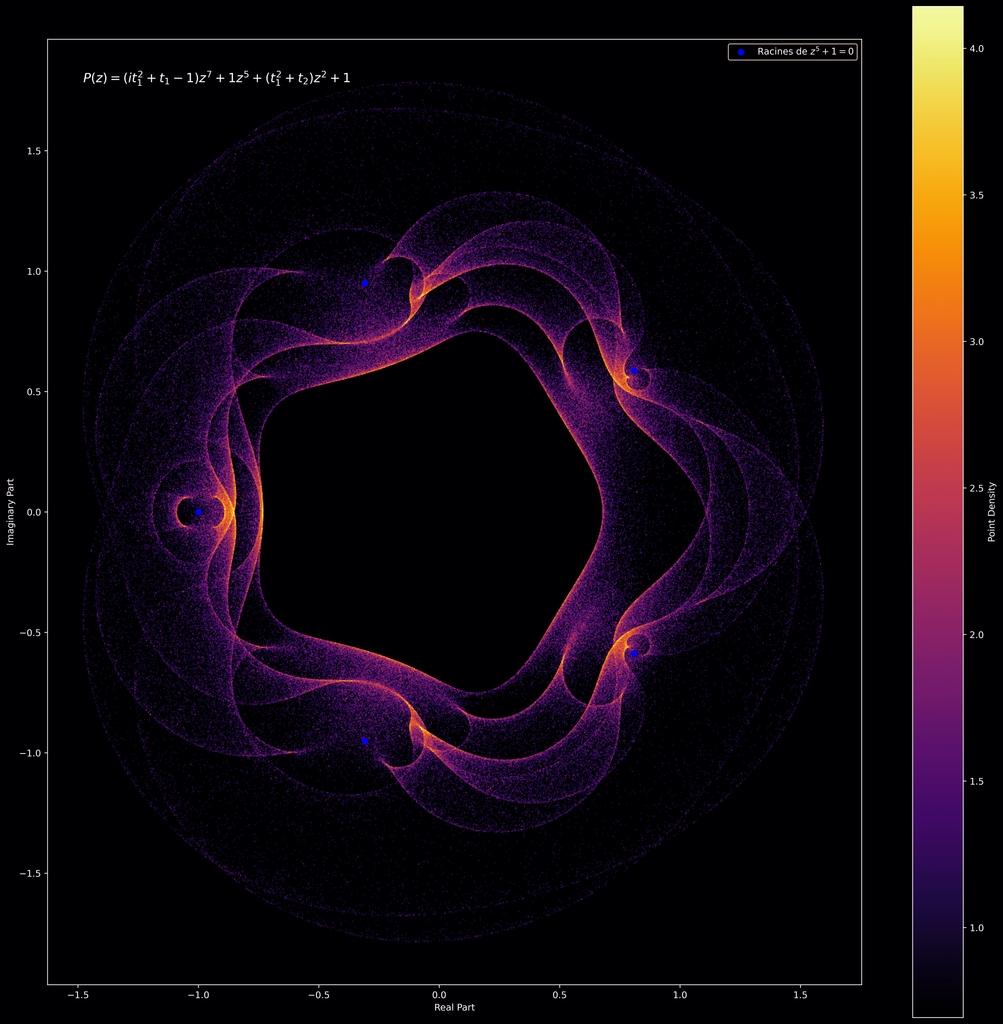
Task: Click y-axis tick label 1.5 on Imaginary axis
Action: click(x=33, y=151)
